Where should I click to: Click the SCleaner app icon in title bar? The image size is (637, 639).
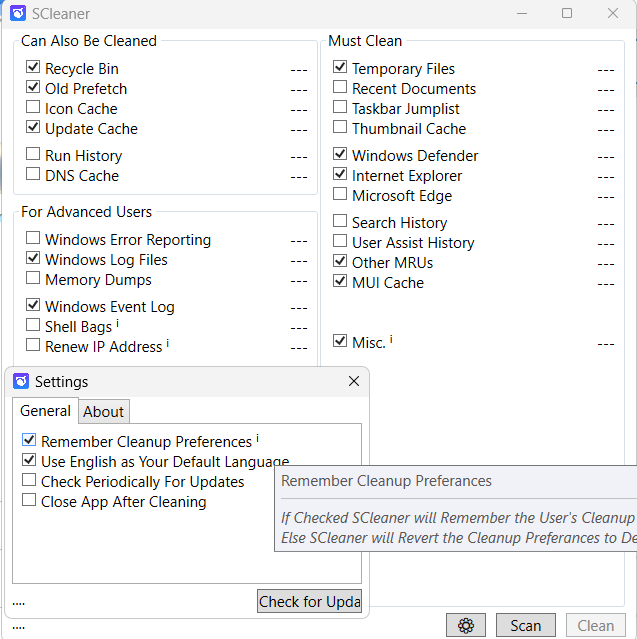point(18,14)
